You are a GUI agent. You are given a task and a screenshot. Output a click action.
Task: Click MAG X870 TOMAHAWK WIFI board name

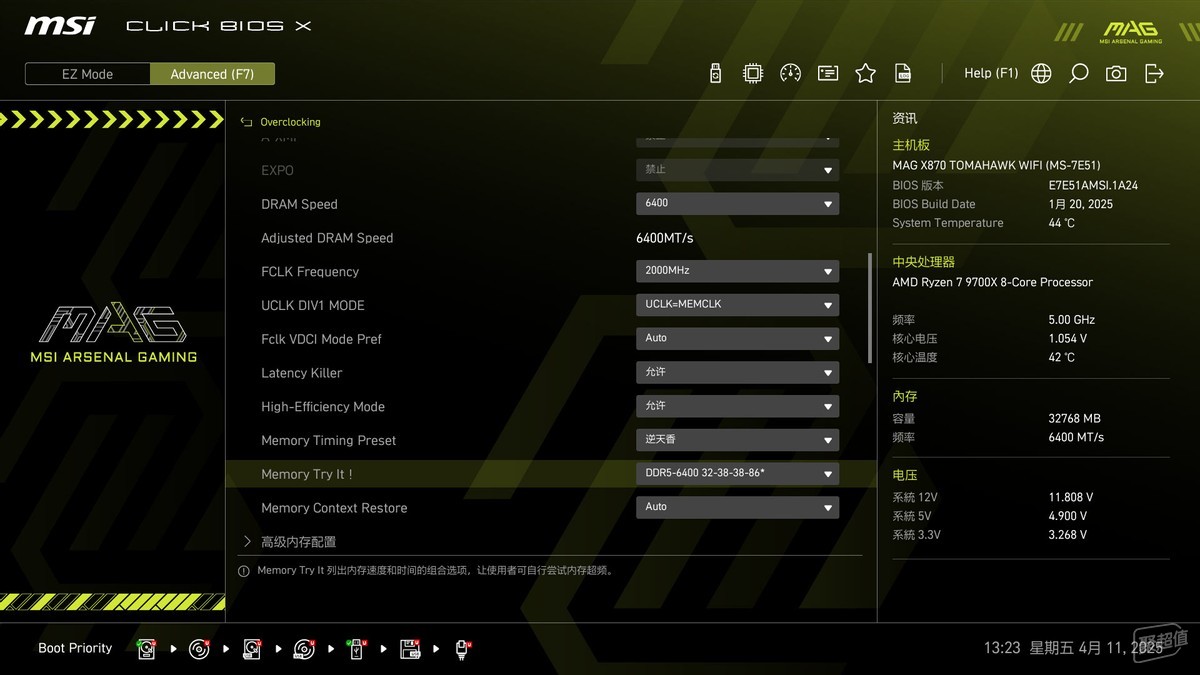point(996,165)
